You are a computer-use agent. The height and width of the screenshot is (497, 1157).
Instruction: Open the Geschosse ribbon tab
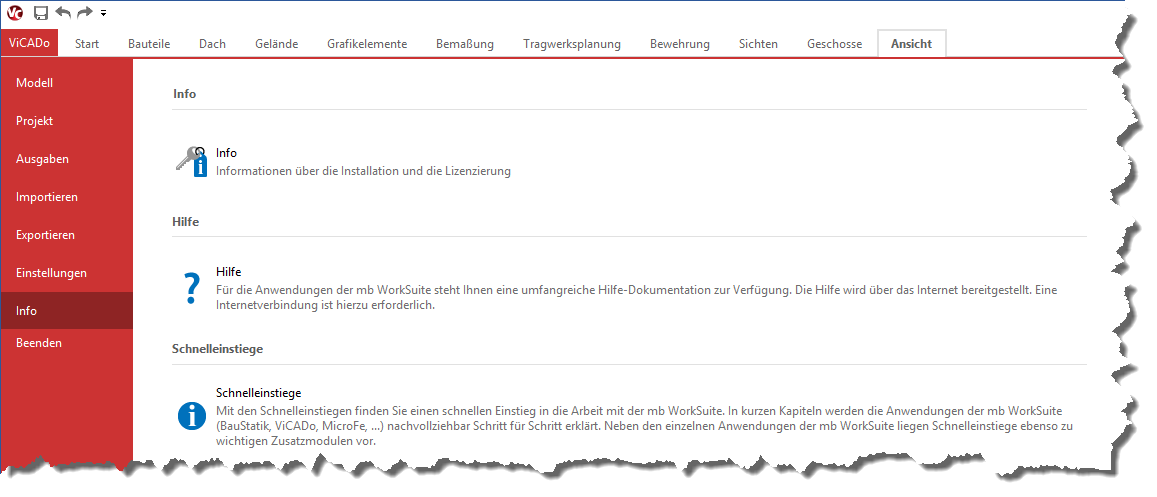[x=835, y=44]
